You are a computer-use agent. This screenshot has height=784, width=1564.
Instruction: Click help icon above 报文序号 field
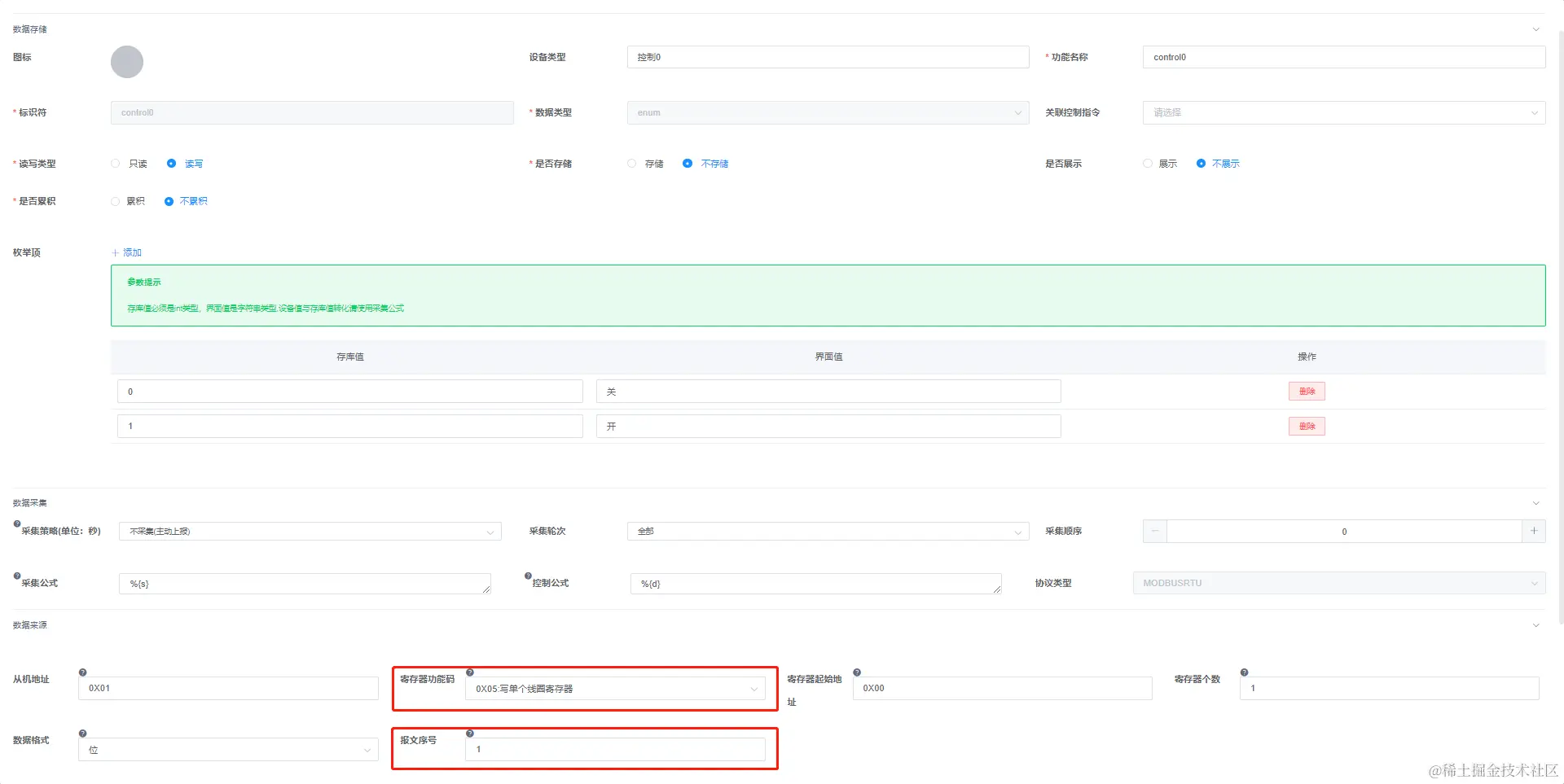(470, 734)
